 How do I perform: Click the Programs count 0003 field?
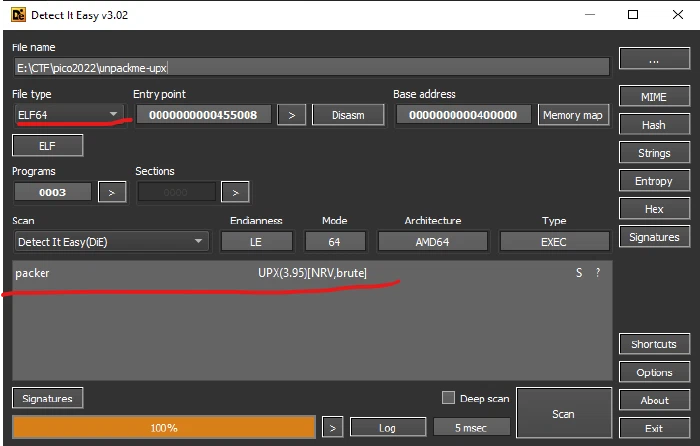coord(53,192)
